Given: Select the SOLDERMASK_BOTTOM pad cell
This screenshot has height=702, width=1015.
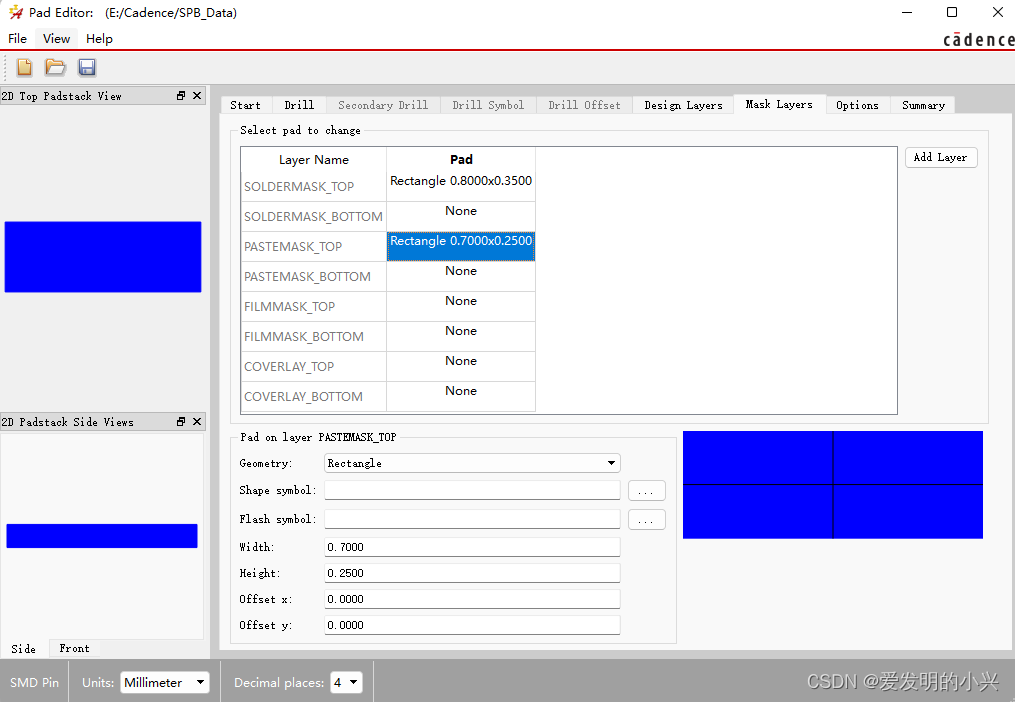Looking at the screenshot, I should point(461,216).
